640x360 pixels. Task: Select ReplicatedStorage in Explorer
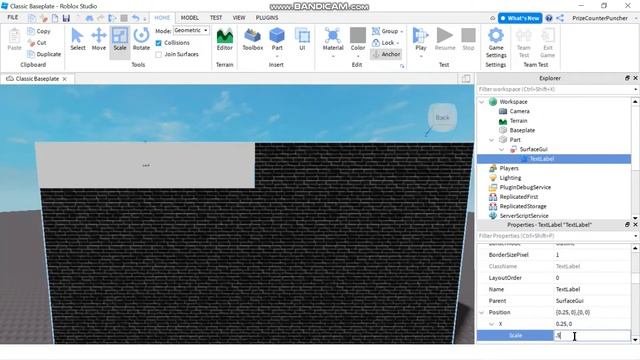pos(522,206)
